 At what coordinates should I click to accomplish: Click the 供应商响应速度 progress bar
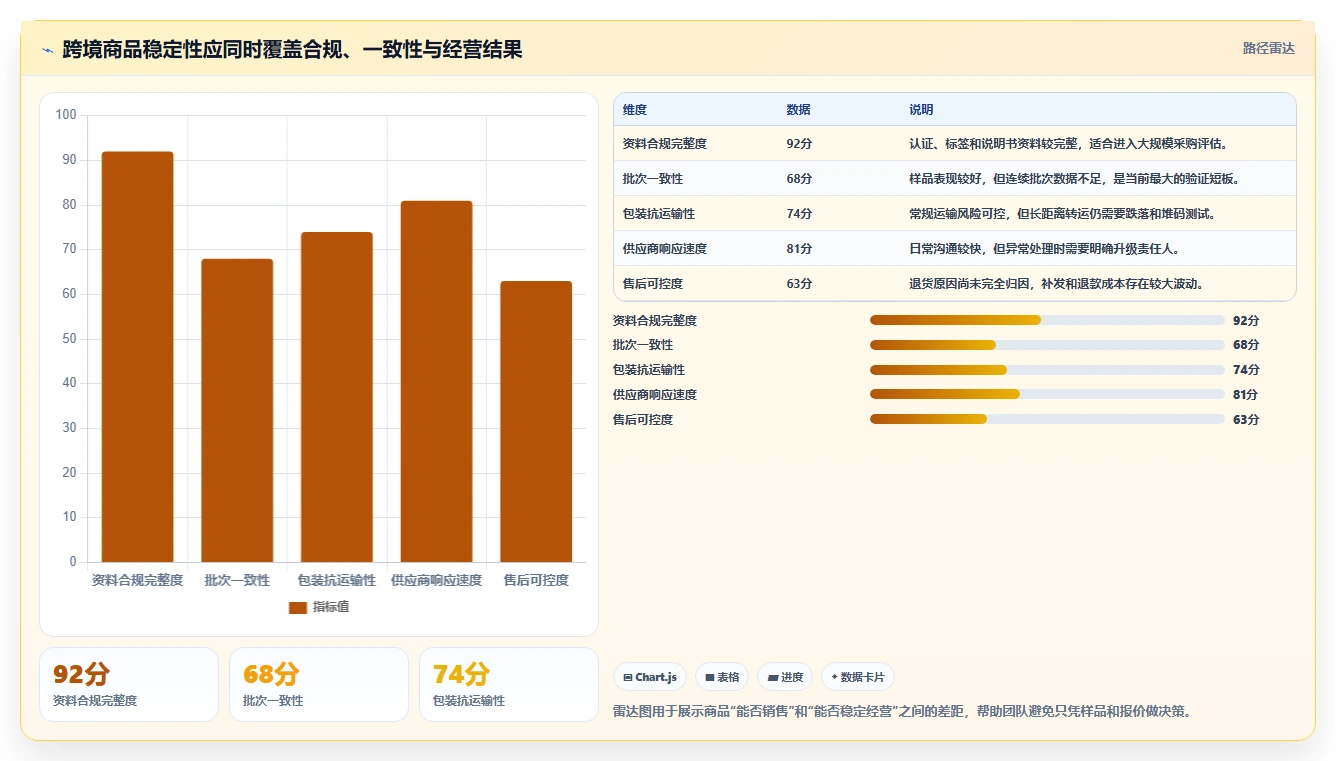pyautogui.click(x=1047, y=395)
